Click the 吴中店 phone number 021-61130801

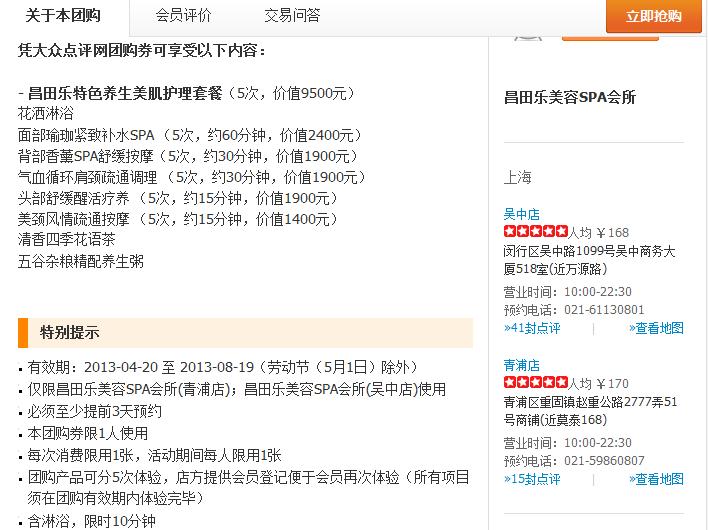point(604,310)
